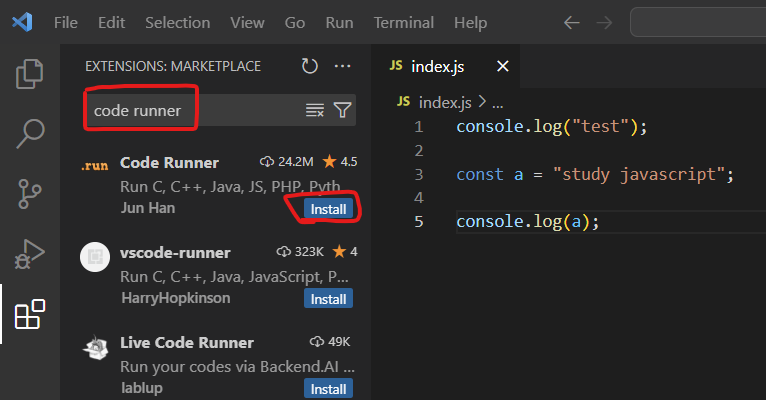Open the Source Control view
The height and width of the screenshot is (400, 766).
30,194
